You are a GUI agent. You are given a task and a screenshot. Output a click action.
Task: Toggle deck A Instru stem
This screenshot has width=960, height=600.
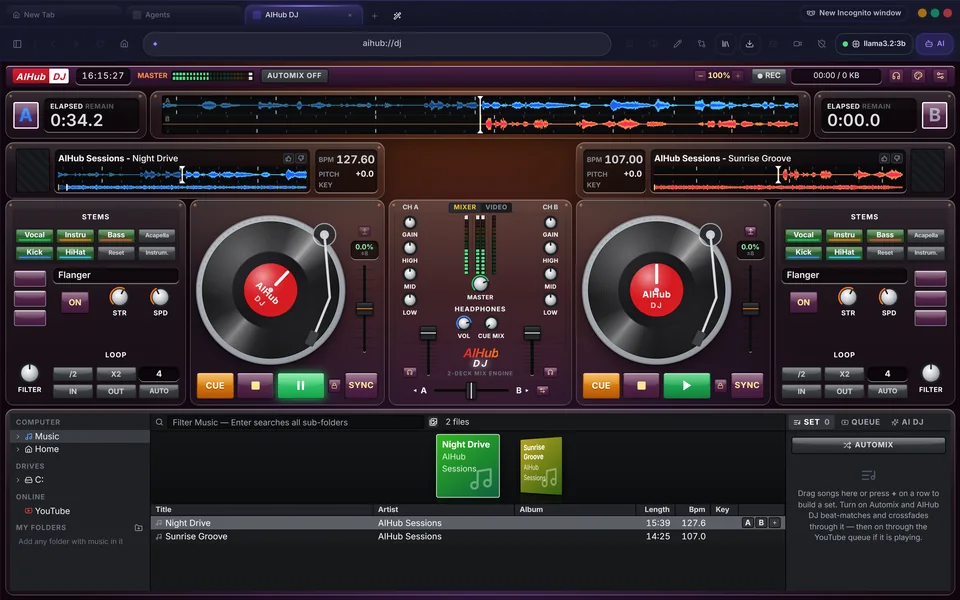[75, 235]
